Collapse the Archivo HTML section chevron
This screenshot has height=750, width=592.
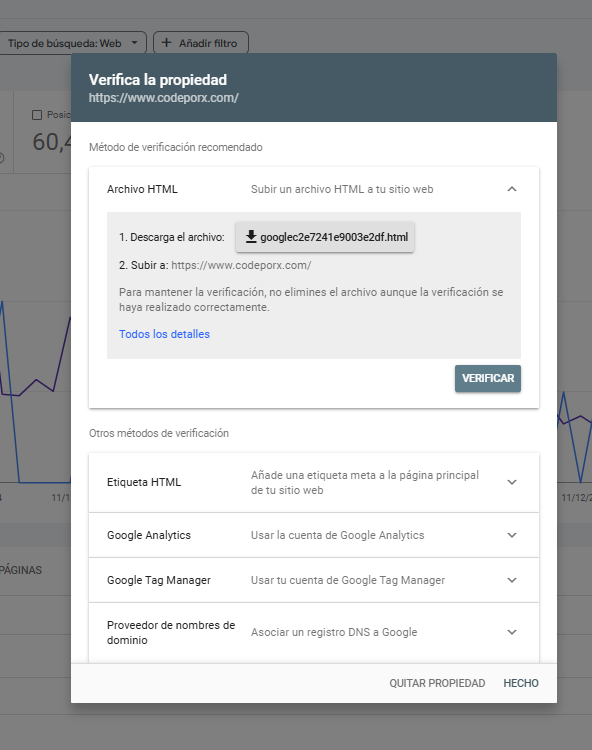pyautogui.click(x=512, y=189)
